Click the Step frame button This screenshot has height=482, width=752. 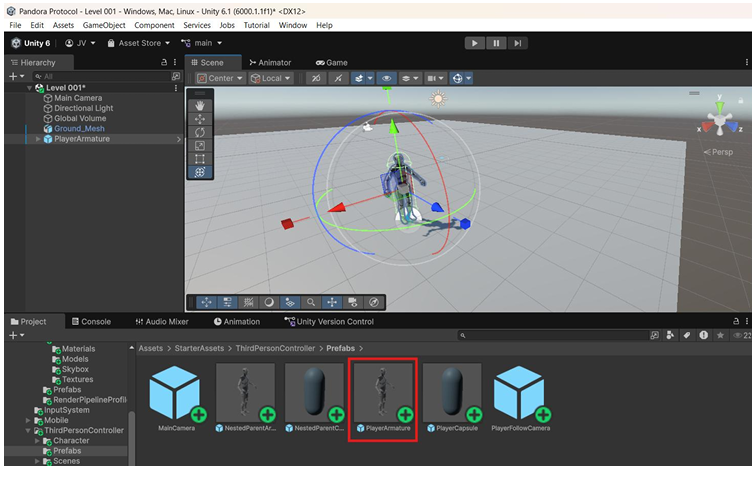[517, 43]
